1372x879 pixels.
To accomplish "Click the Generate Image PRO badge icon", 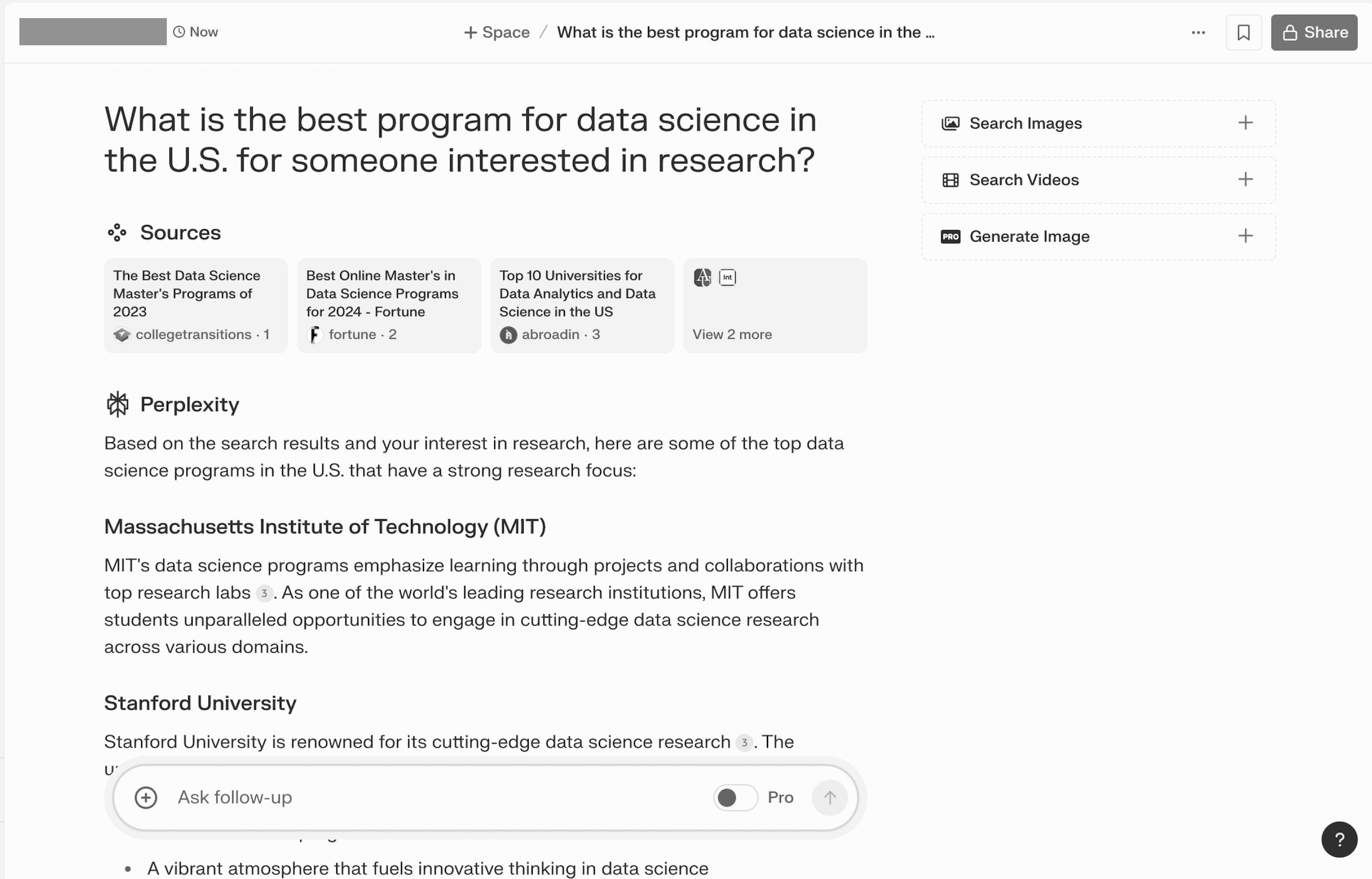I will [x=950, y=236].
